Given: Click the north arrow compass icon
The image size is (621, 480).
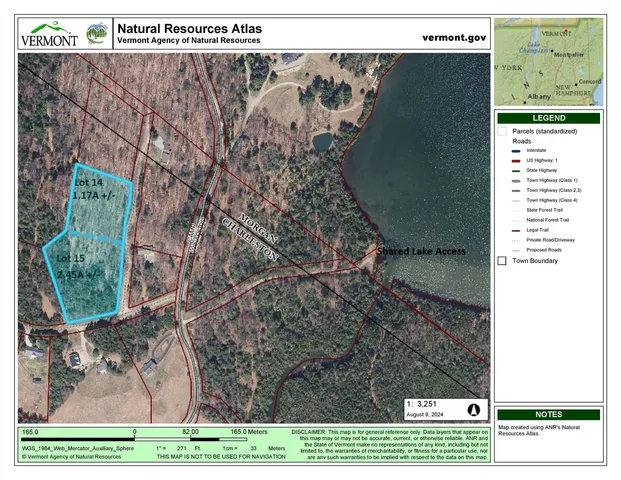Looking at the screenshot, I should [474, 410].
